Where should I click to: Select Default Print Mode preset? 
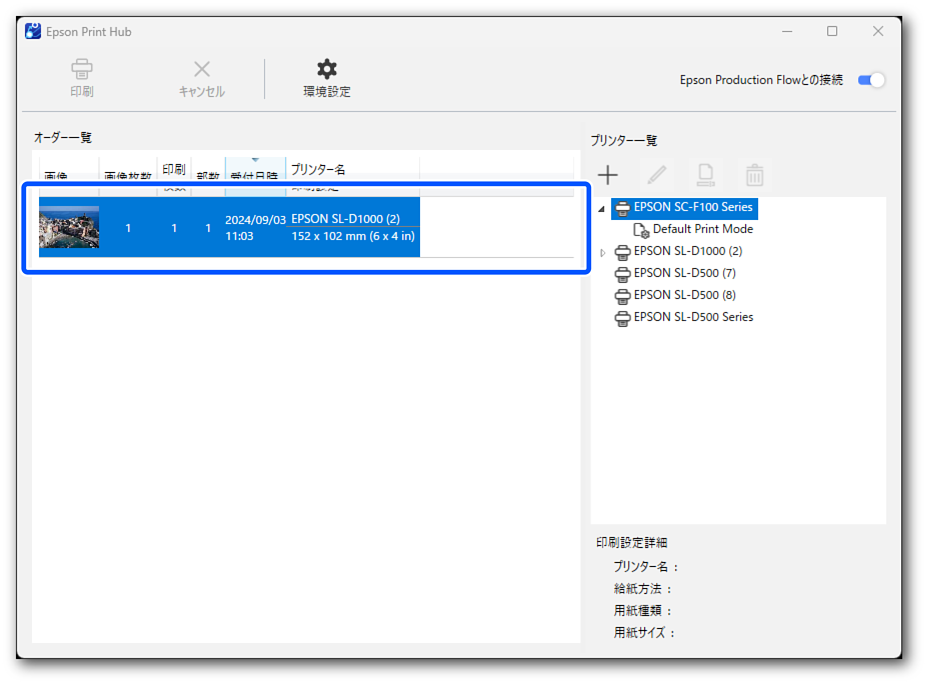(x=702, y=229)
